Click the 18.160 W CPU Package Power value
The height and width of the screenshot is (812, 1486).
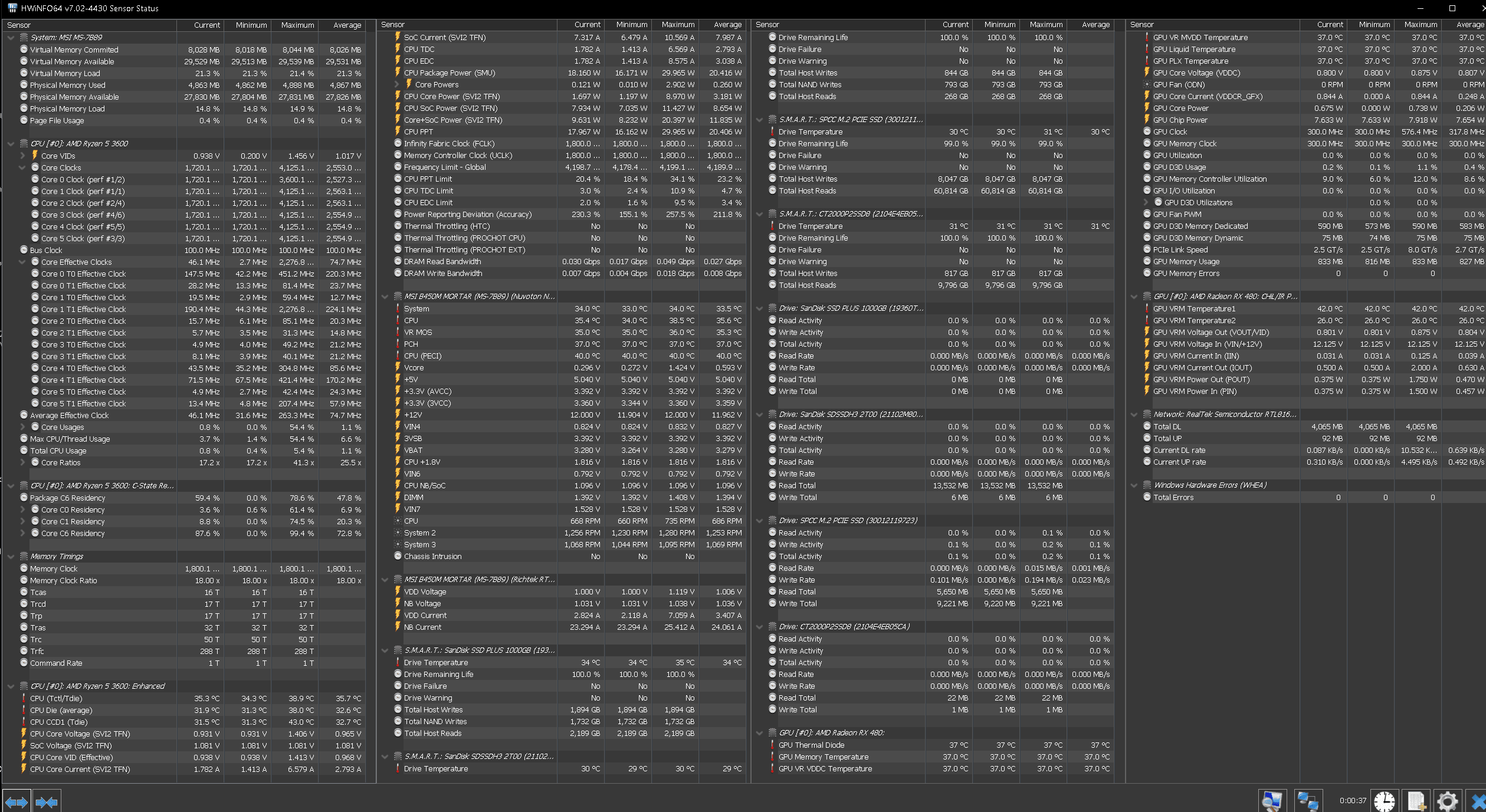(583, 73)
